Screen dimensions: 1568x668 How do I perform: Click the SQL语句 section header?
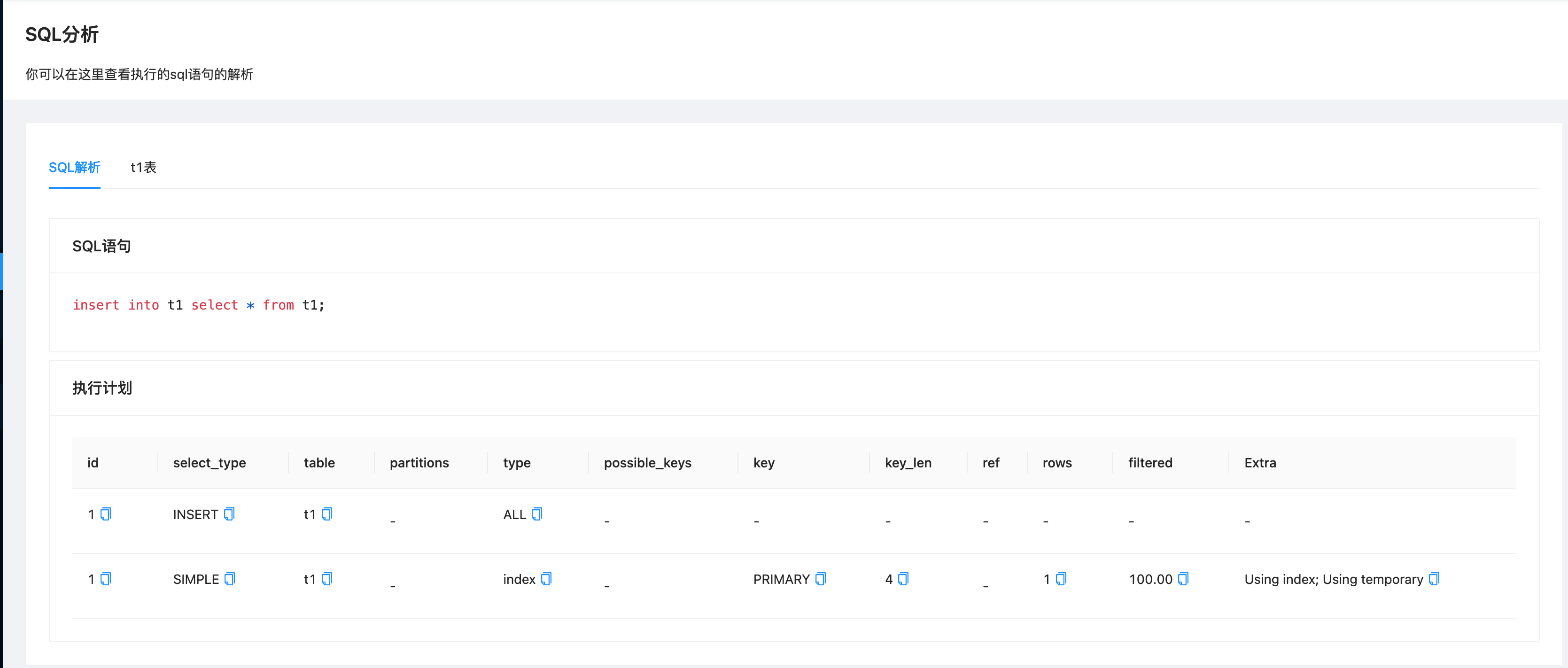pos(101,245)
